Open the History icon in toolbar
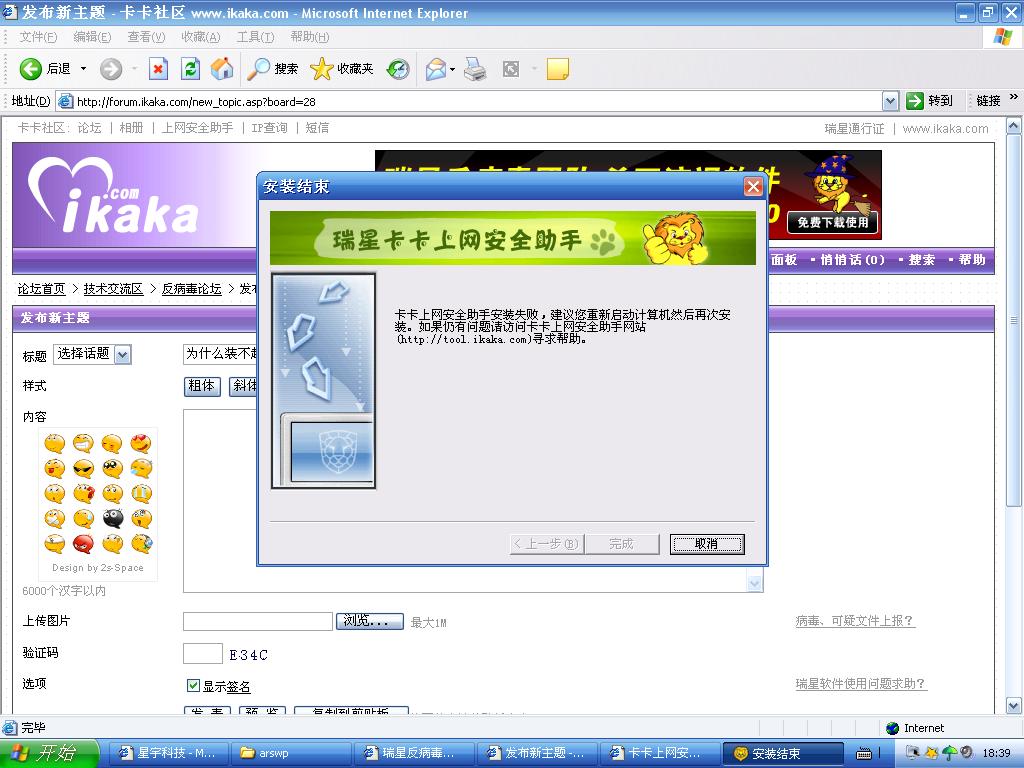1024x768 pixels. click(x=398, y=69)
